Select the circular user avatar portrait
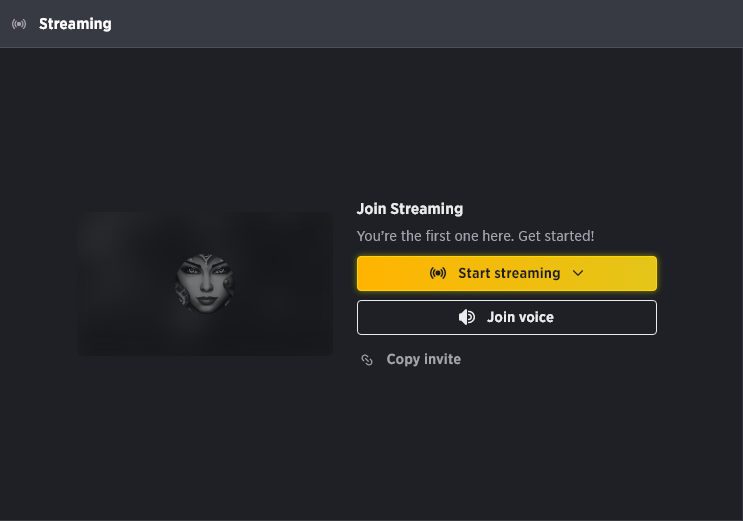Screen dimensions: 743x521 click(205, 283)
